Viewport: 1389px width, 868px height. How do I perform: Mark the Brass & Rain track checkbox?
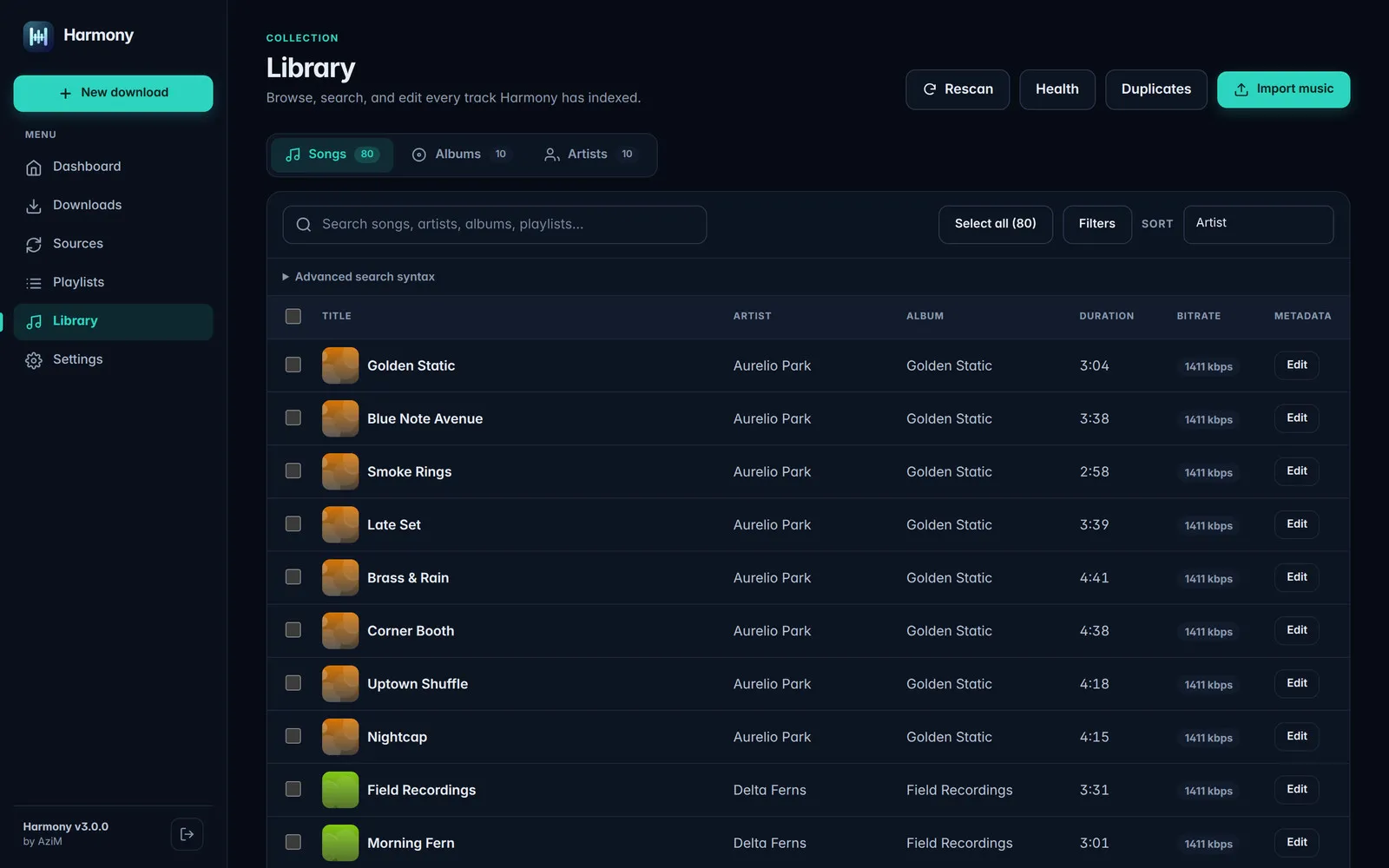click(293, 576)
